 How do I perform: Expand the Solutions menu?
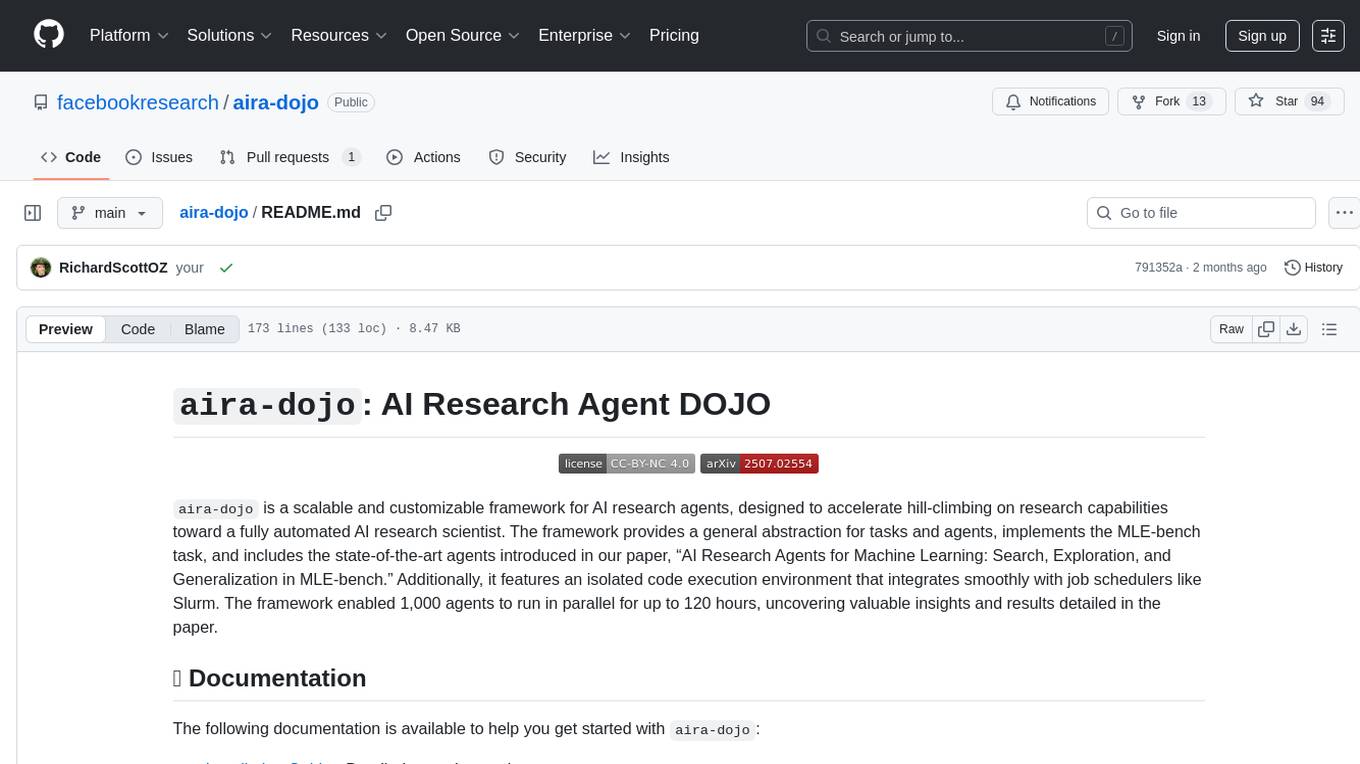coord(230,35)
